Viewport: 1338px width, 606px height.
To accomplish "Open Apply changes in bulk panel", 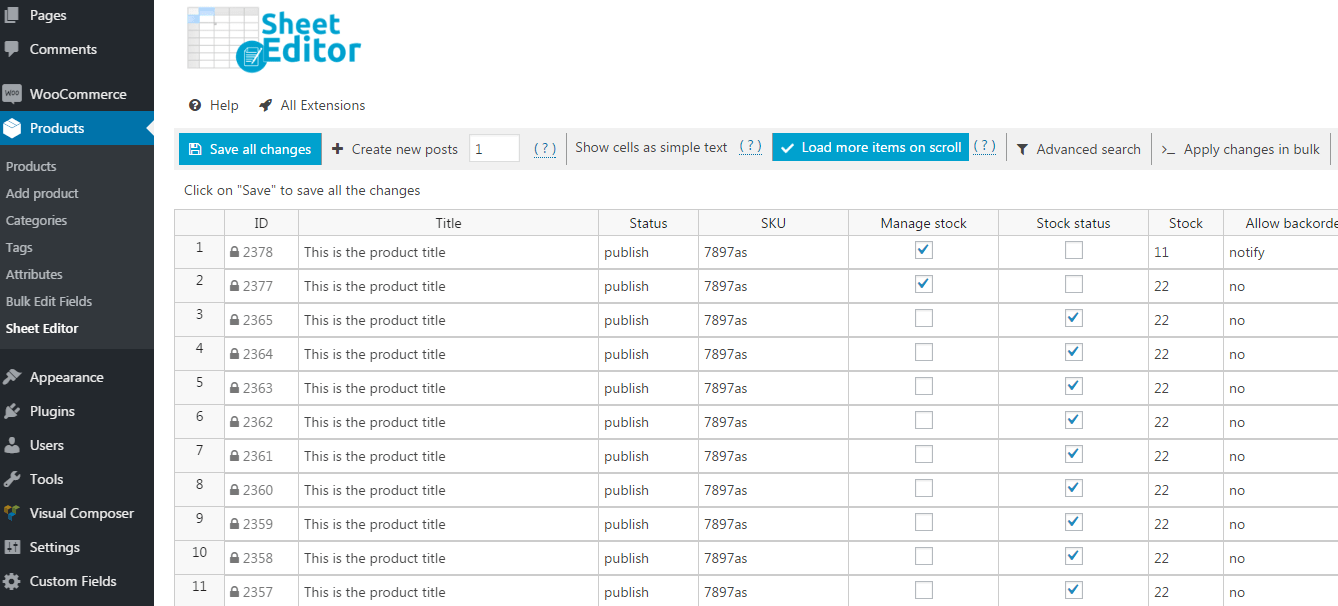I will click(x=1241, y=149).
